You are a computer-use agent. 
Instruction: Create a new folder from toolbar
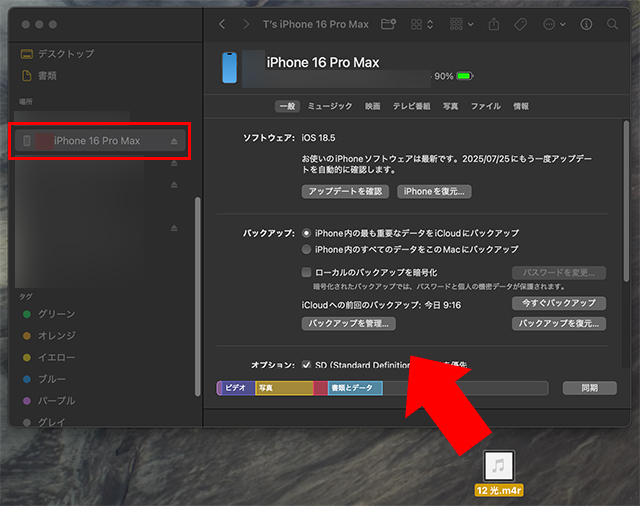pos(388,24)
